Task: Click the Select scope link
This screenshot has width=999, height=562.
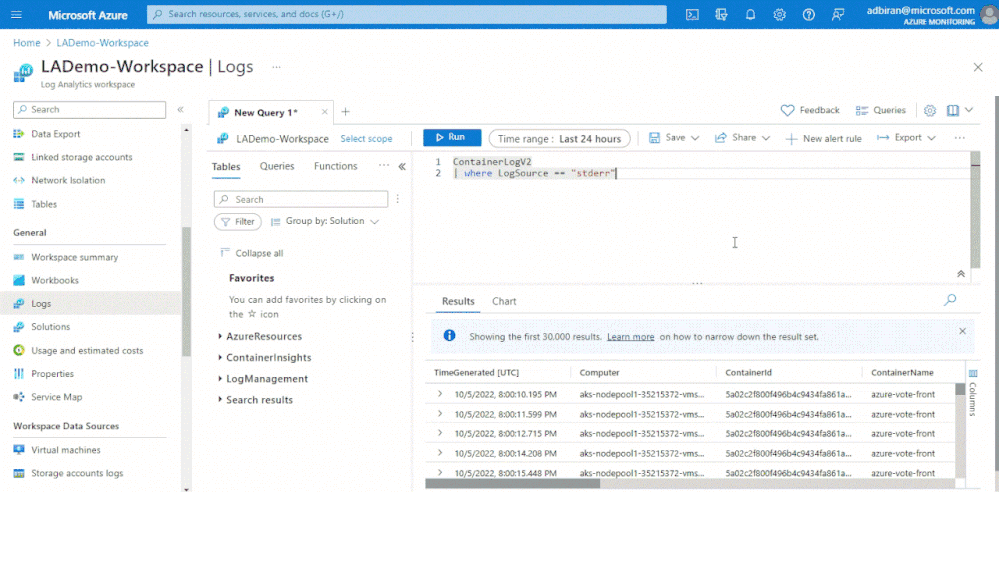Action: click(366, 138)
